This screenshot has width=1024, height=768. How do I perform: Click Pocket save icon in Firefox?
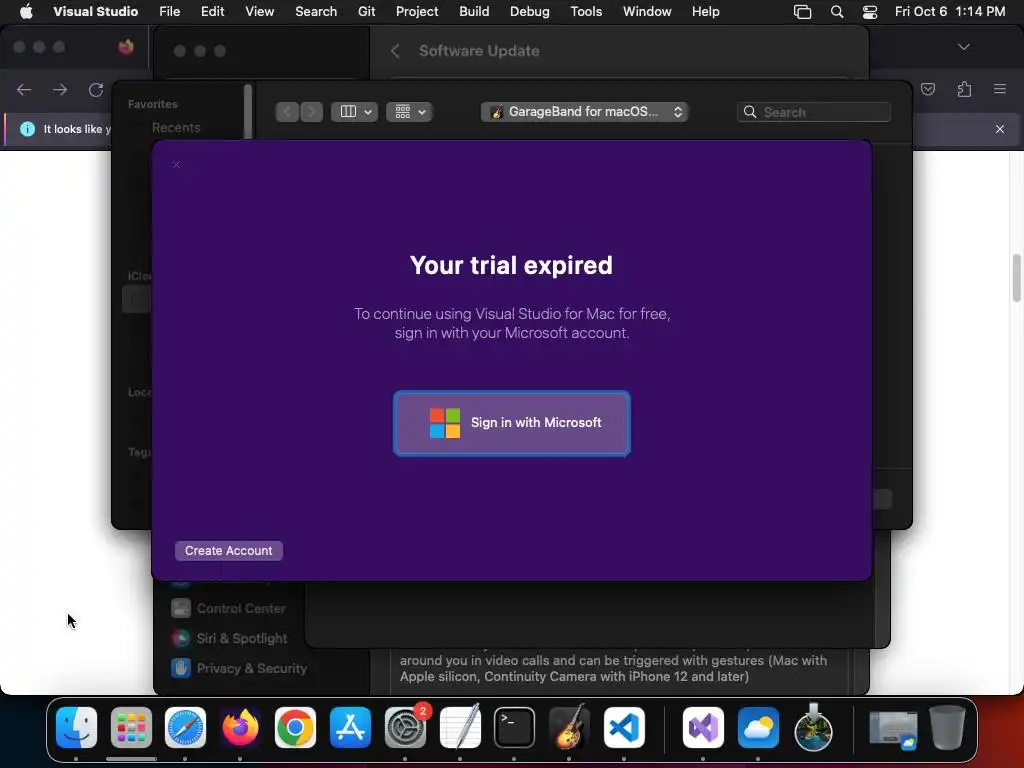click(928, 89)
